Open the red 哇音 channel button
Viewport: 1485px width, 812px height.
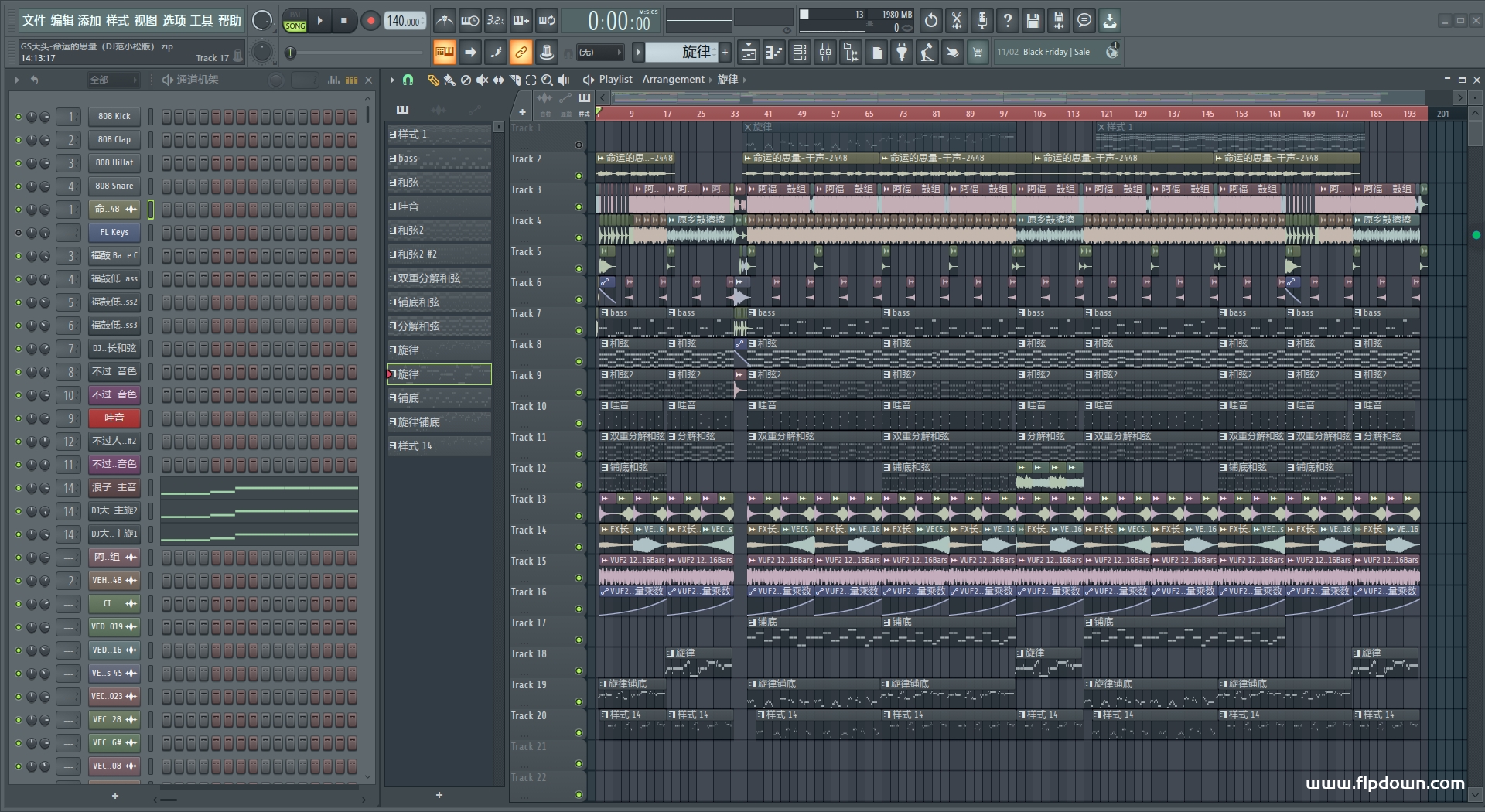(x=114, y=418)
